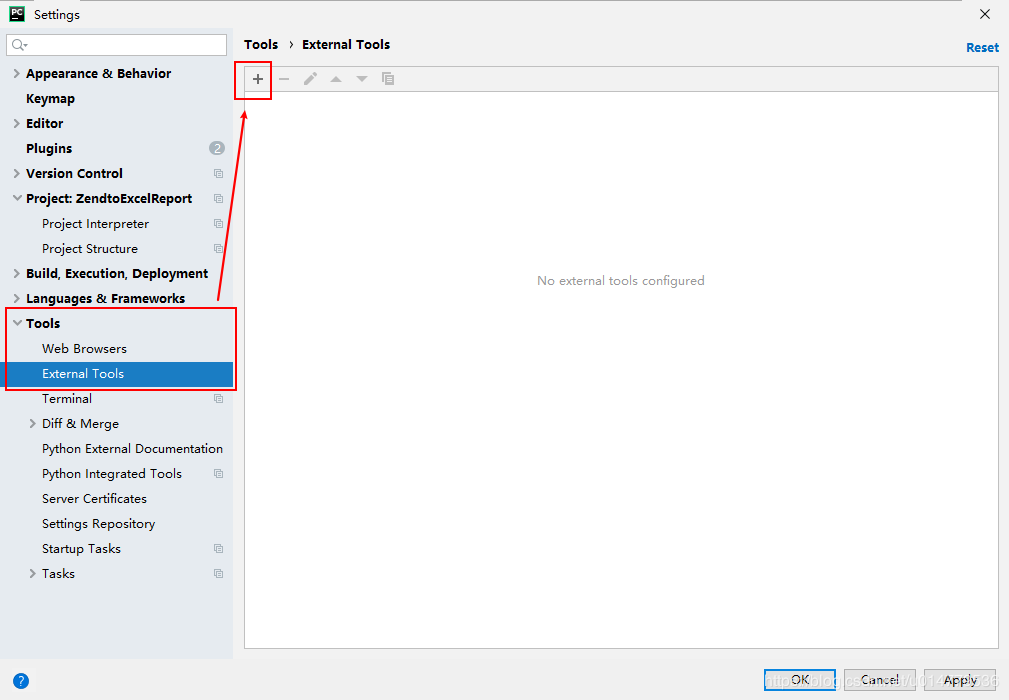Select Project Interpreter settings

click(95, 224)
